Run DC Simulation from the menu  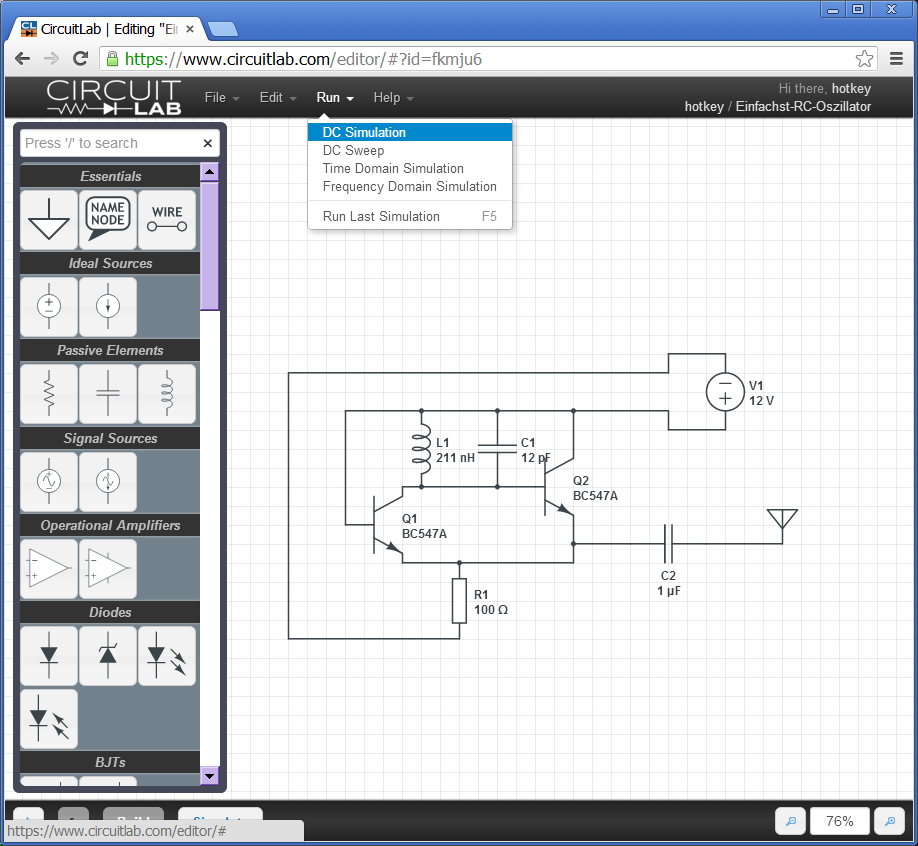pyautogui.click(x=364, y=132)
